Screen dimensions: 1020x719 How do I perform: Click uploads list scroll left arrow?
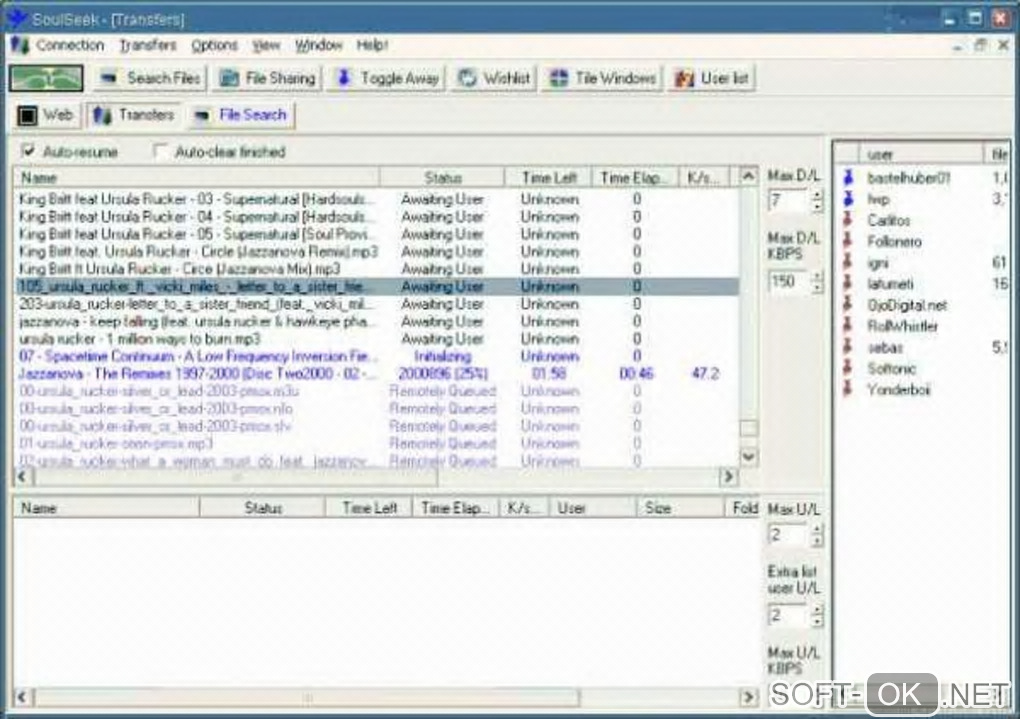click(x=22, y=698)
